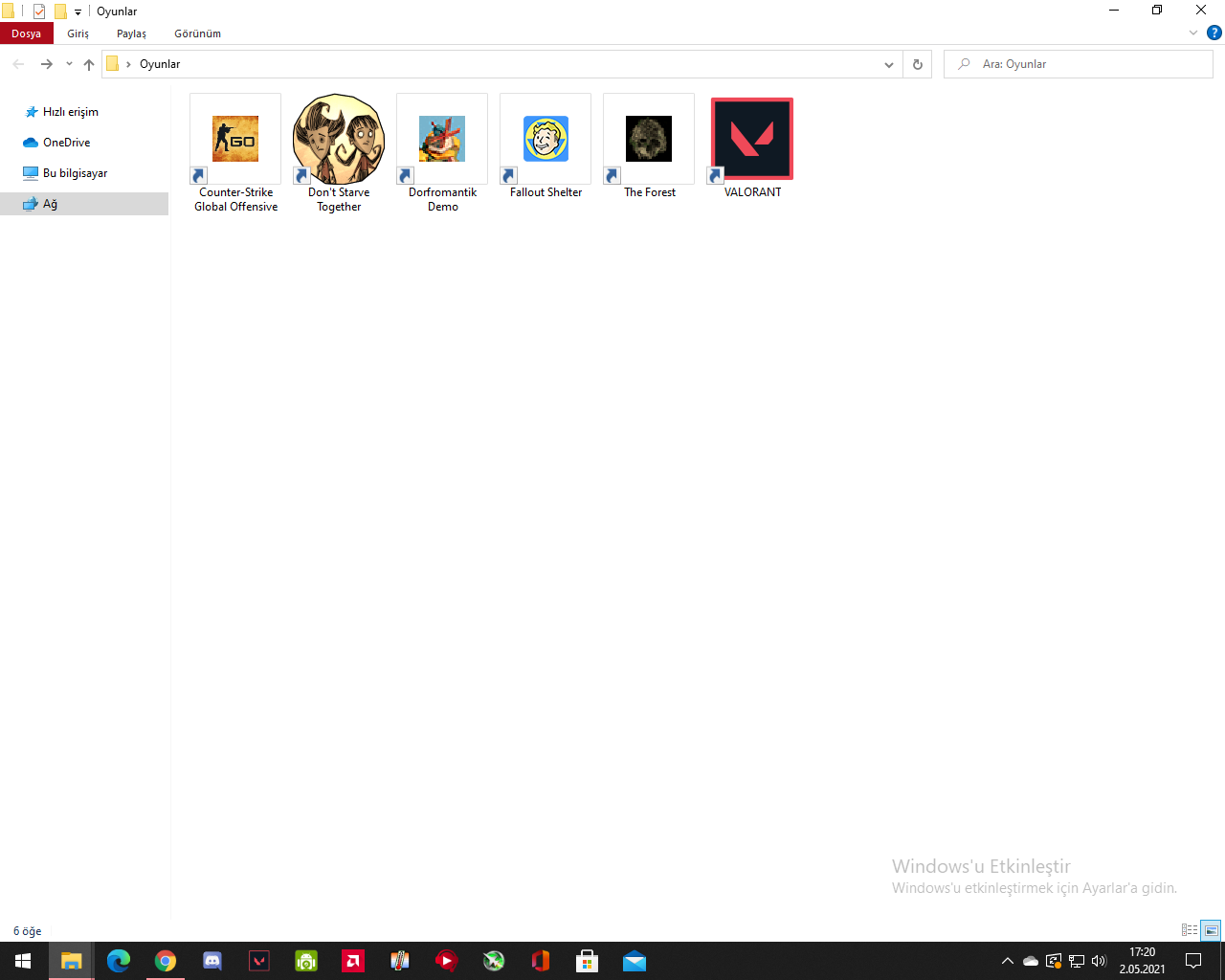Switch to the Paylaş ribbon tab

coord(132,33)
